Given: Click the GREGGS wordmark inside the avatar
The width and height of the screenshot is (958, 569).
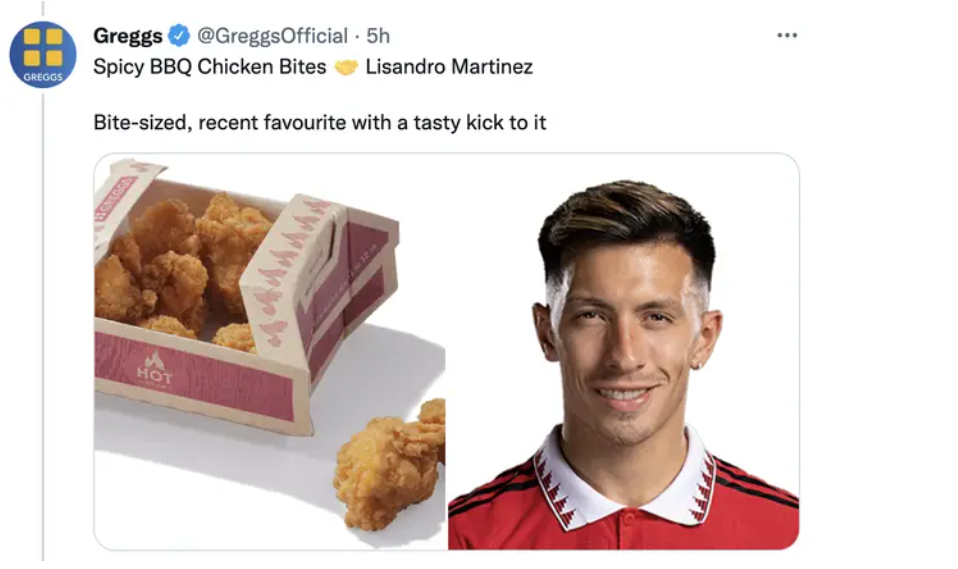Looking at the screenshot, I should [x=43, y=77].
